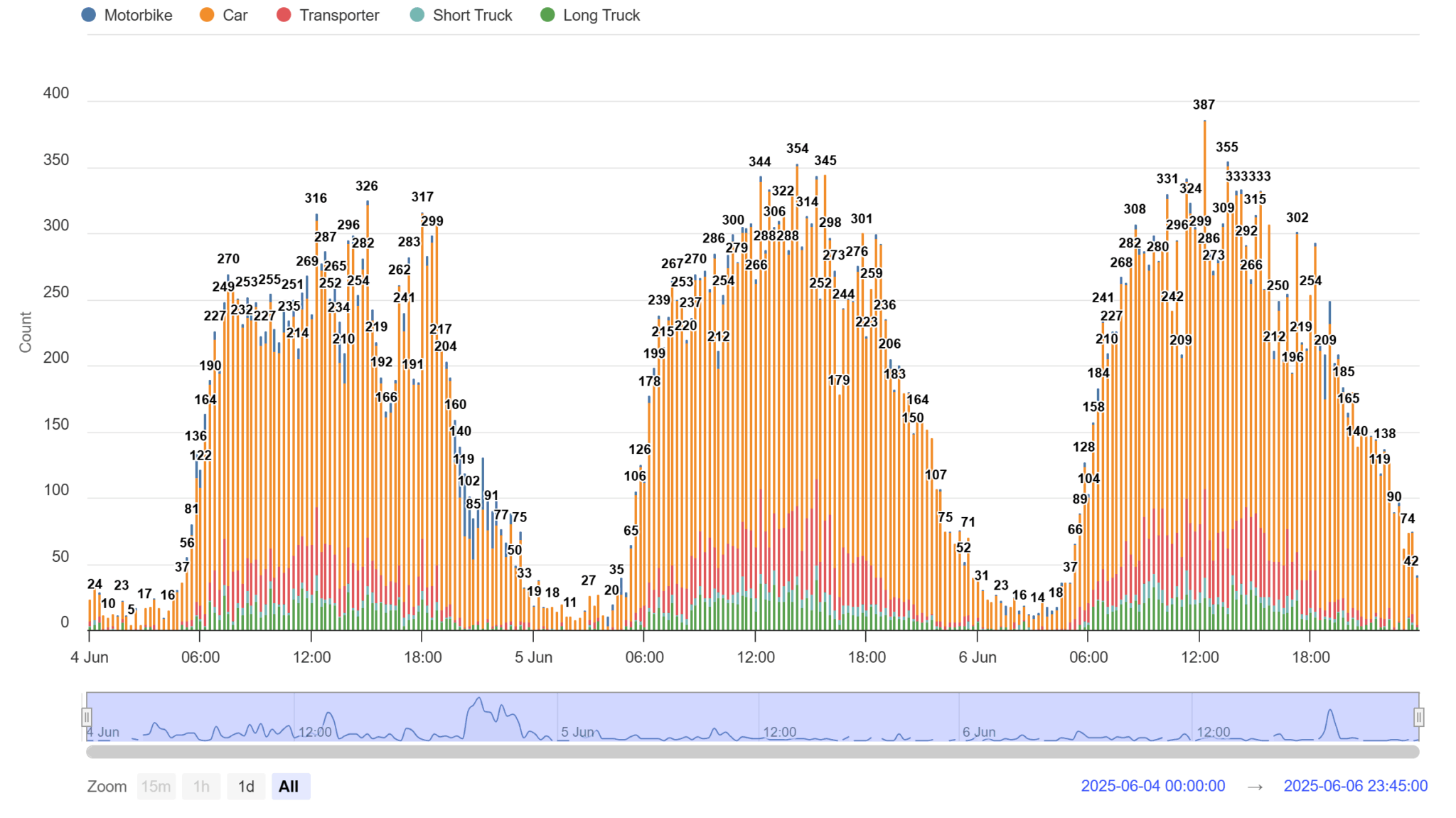Click the orange Car legend dot
The height and width of the screenshot is (818, 1456).
pos(207,15)
